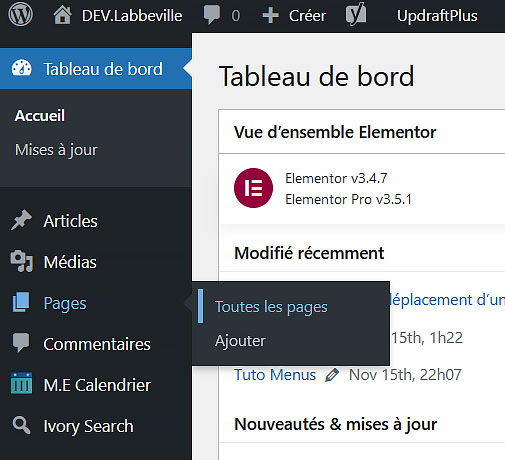
Task: Click the Elementor Pro v3.5.1 version text
Action: pos(348,199)
